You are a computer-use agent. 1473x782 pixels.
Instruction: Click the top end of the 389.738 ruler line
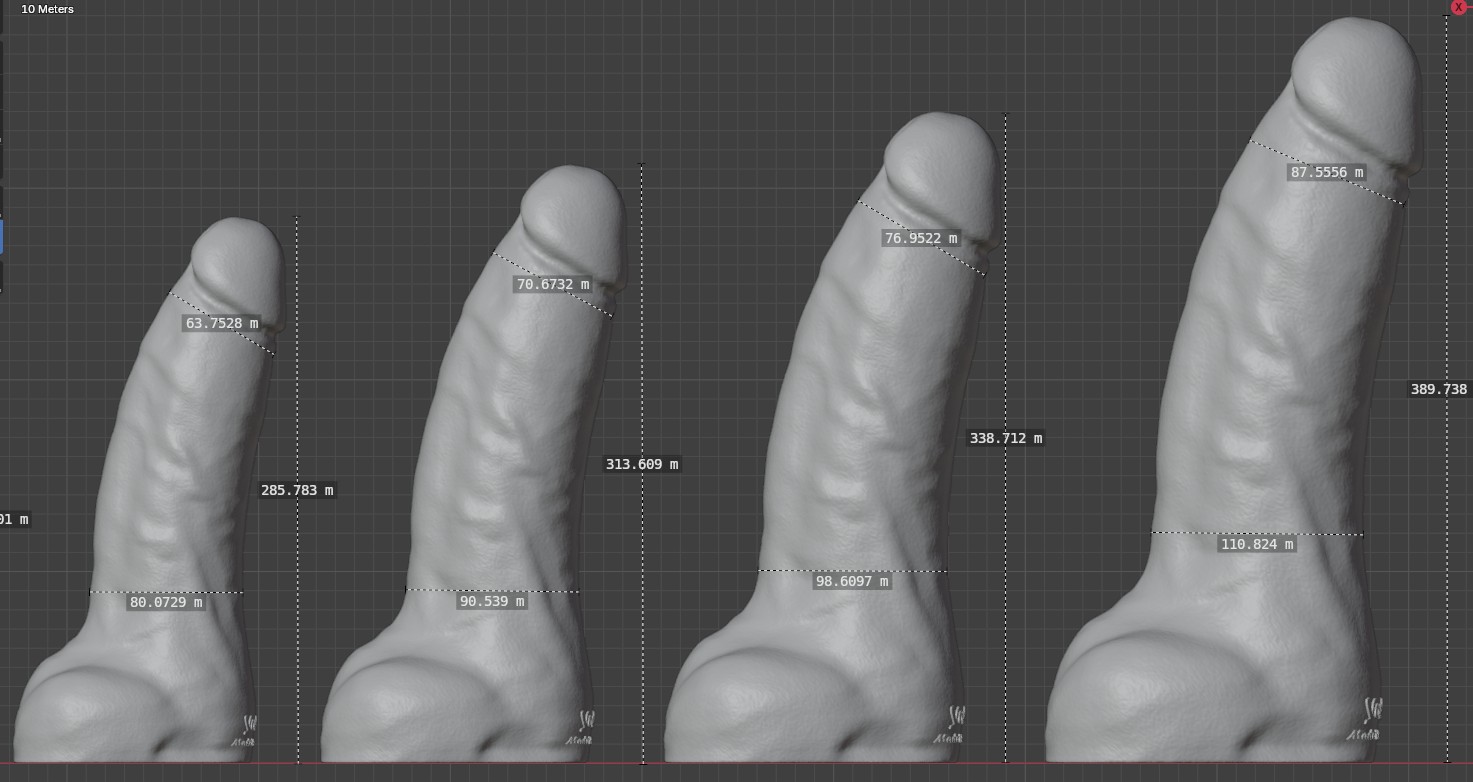[x=1447, y=18]
